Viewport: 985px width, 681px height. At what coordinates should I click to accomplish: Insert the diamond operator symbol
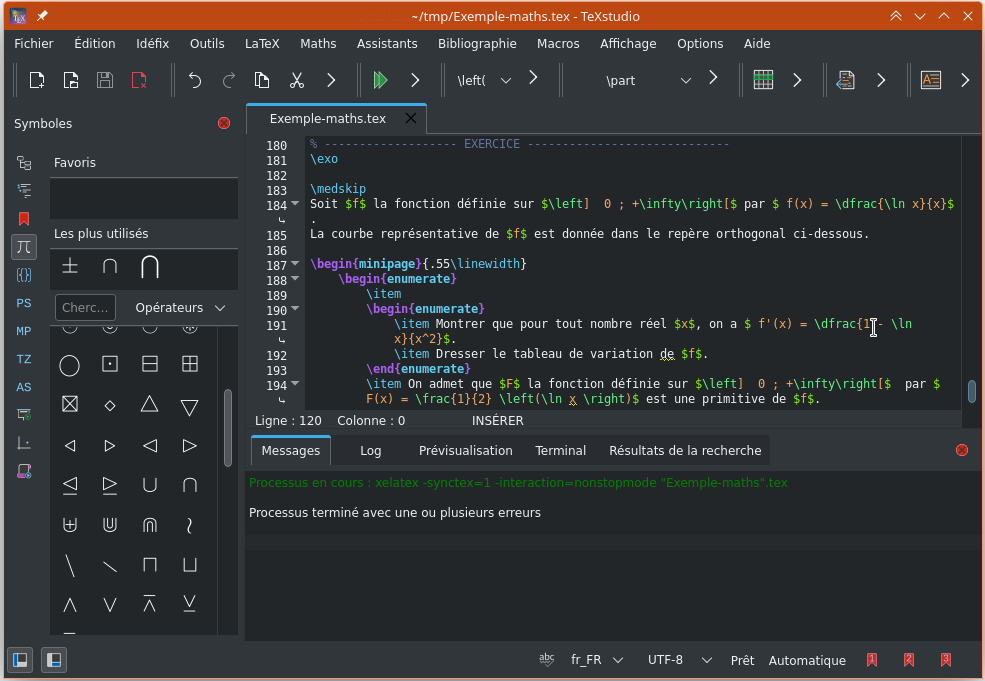(110, 406)
